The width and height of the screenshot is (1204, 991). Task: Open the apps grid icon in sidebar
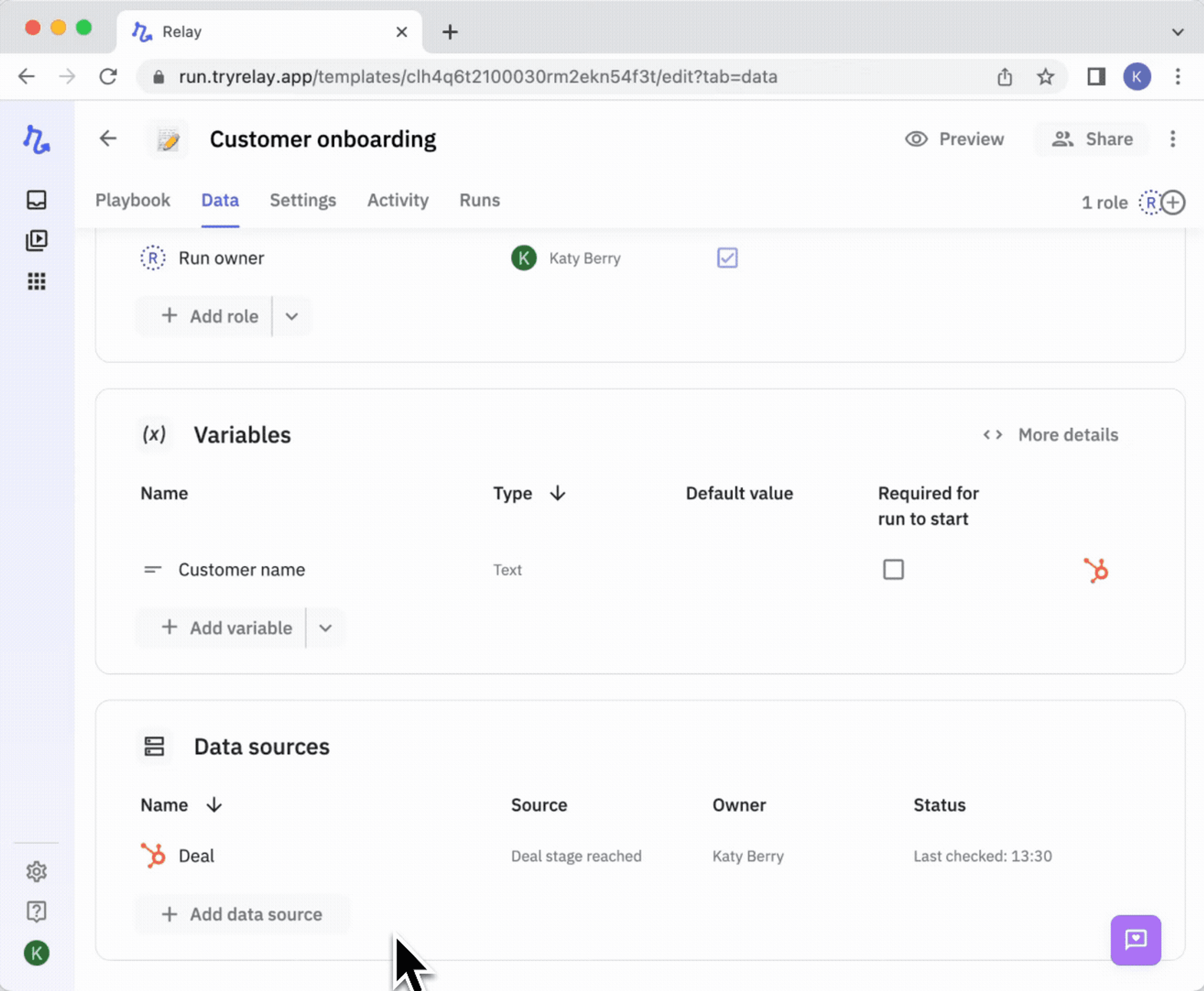tap(36, 281)
